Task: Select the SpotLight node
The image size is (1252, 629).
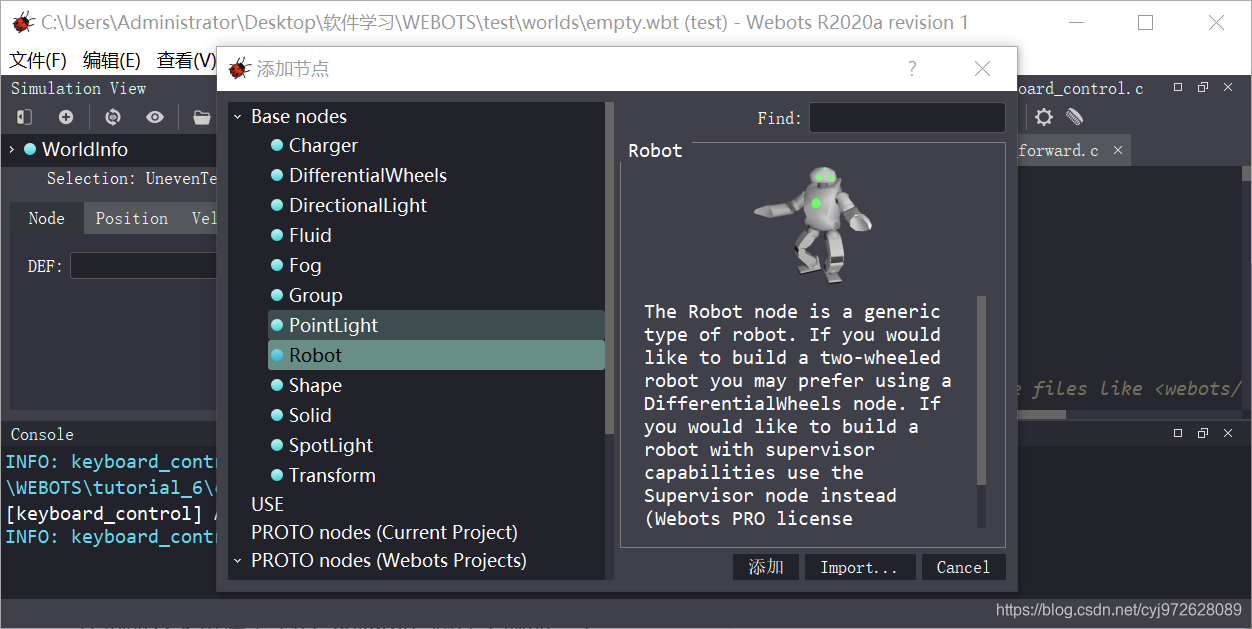Action: [331, 446]
